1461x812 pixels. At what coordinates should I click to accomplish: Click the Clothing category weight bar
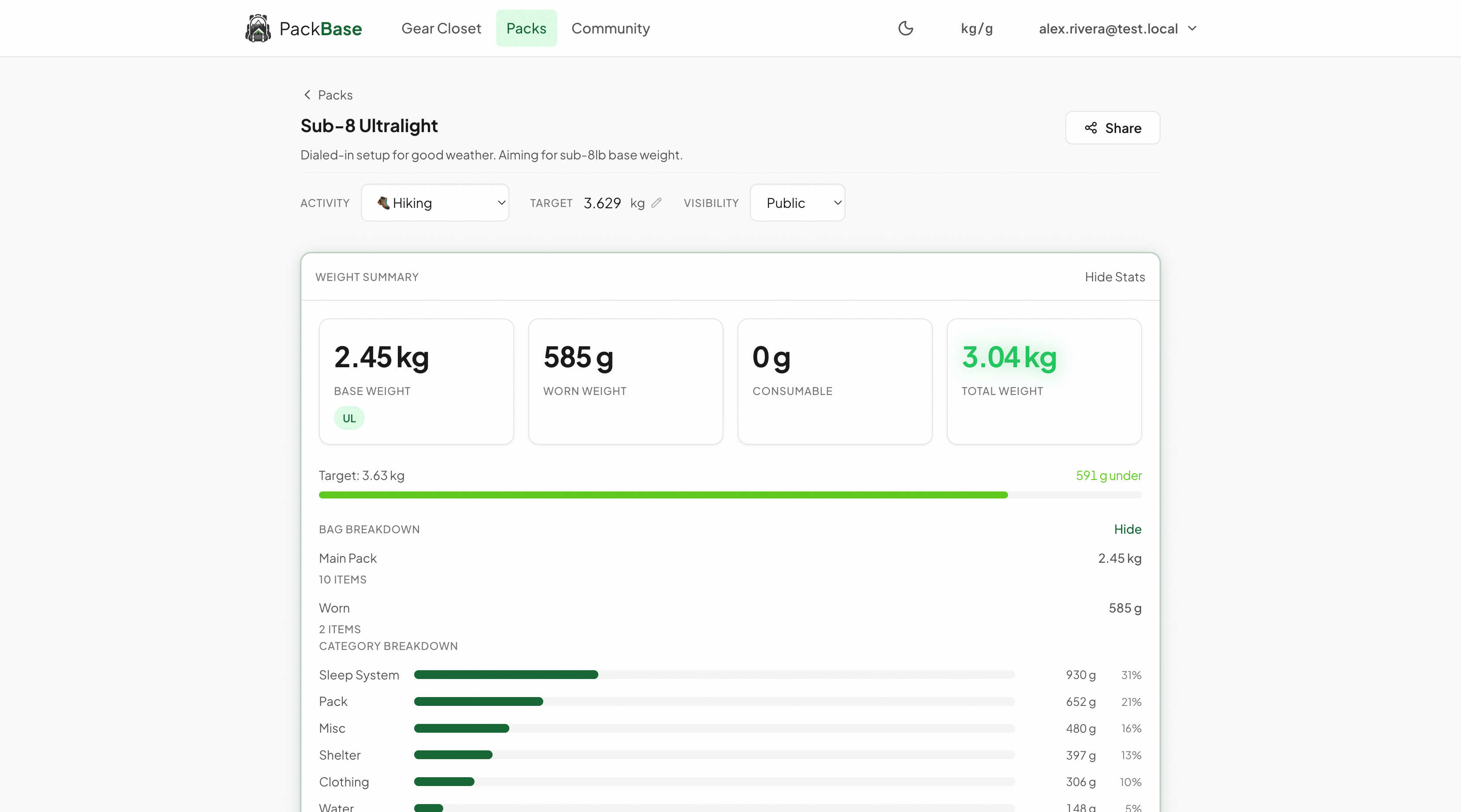714,781
